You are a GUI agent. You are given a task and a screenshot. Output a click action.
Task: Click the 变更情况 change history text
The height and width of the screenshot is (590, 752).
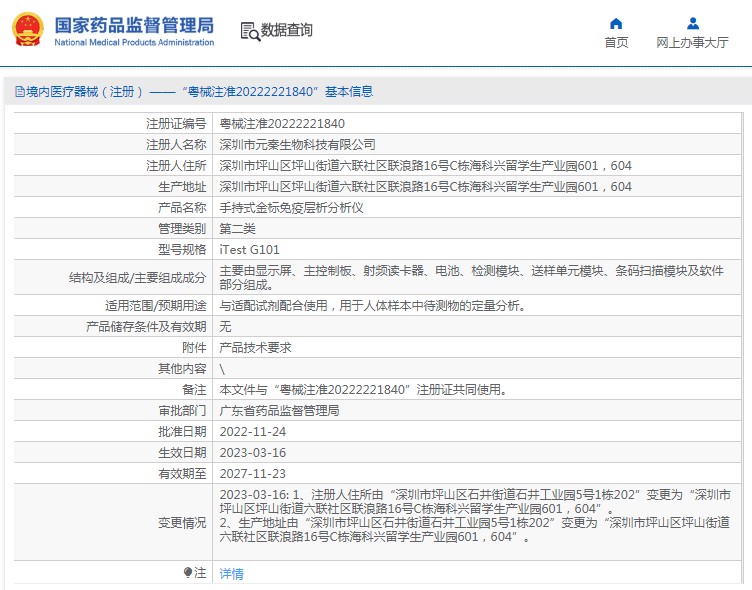(475, 516)
